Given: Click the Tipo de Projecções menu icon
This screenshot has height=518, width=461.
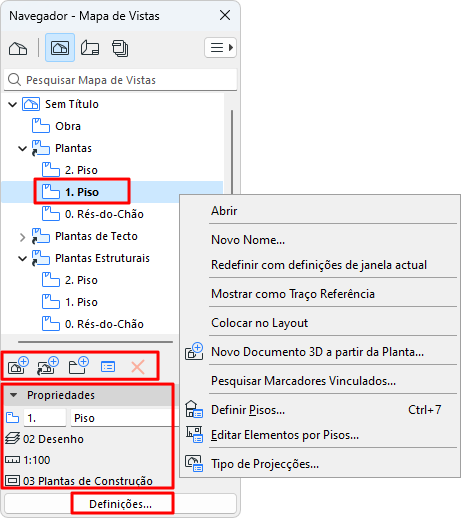Looking at the screenshot, I should pyautogui.click(x=194, y=463).
